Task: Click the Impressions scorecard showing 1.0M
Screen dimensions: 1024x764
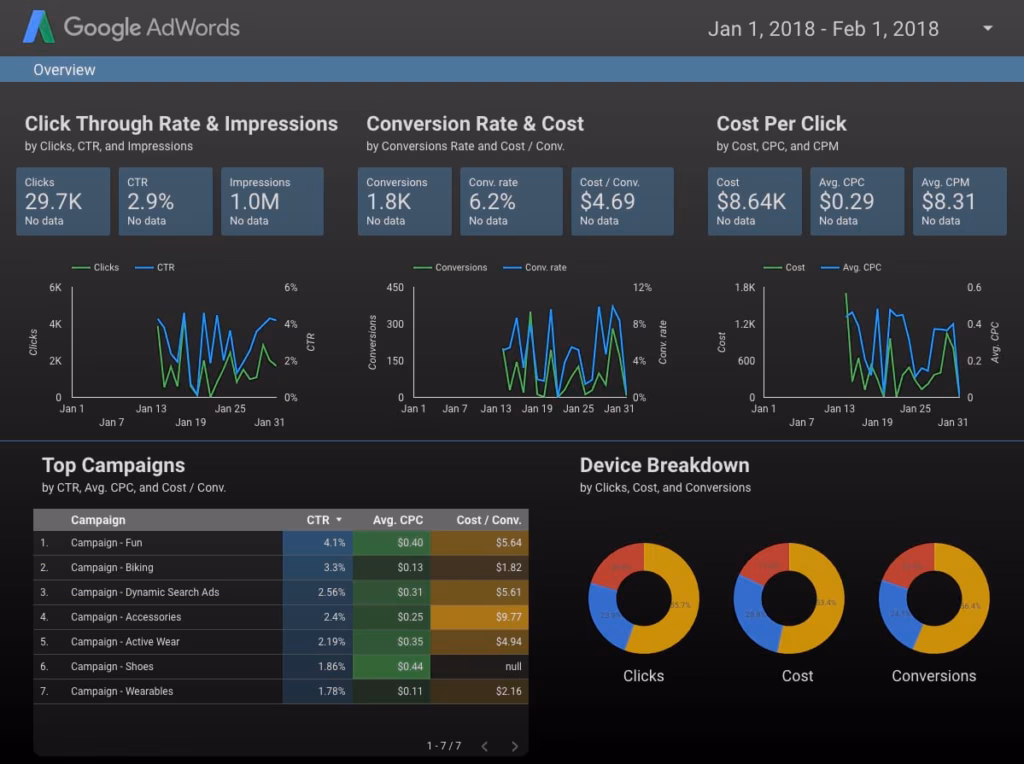Action: click(x=272, y=201)
